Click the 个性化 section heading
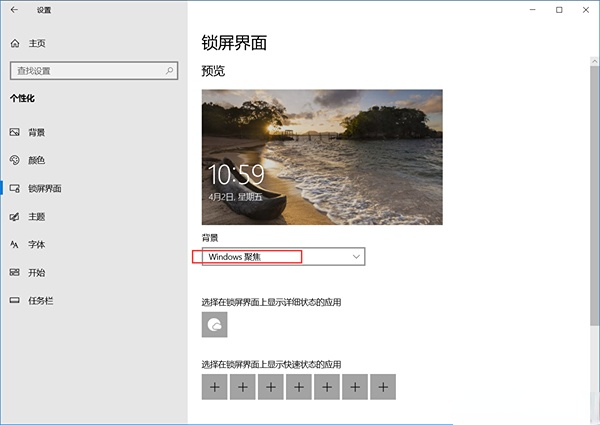The width and height of the screenshot is (600, 425). point(22,98)
